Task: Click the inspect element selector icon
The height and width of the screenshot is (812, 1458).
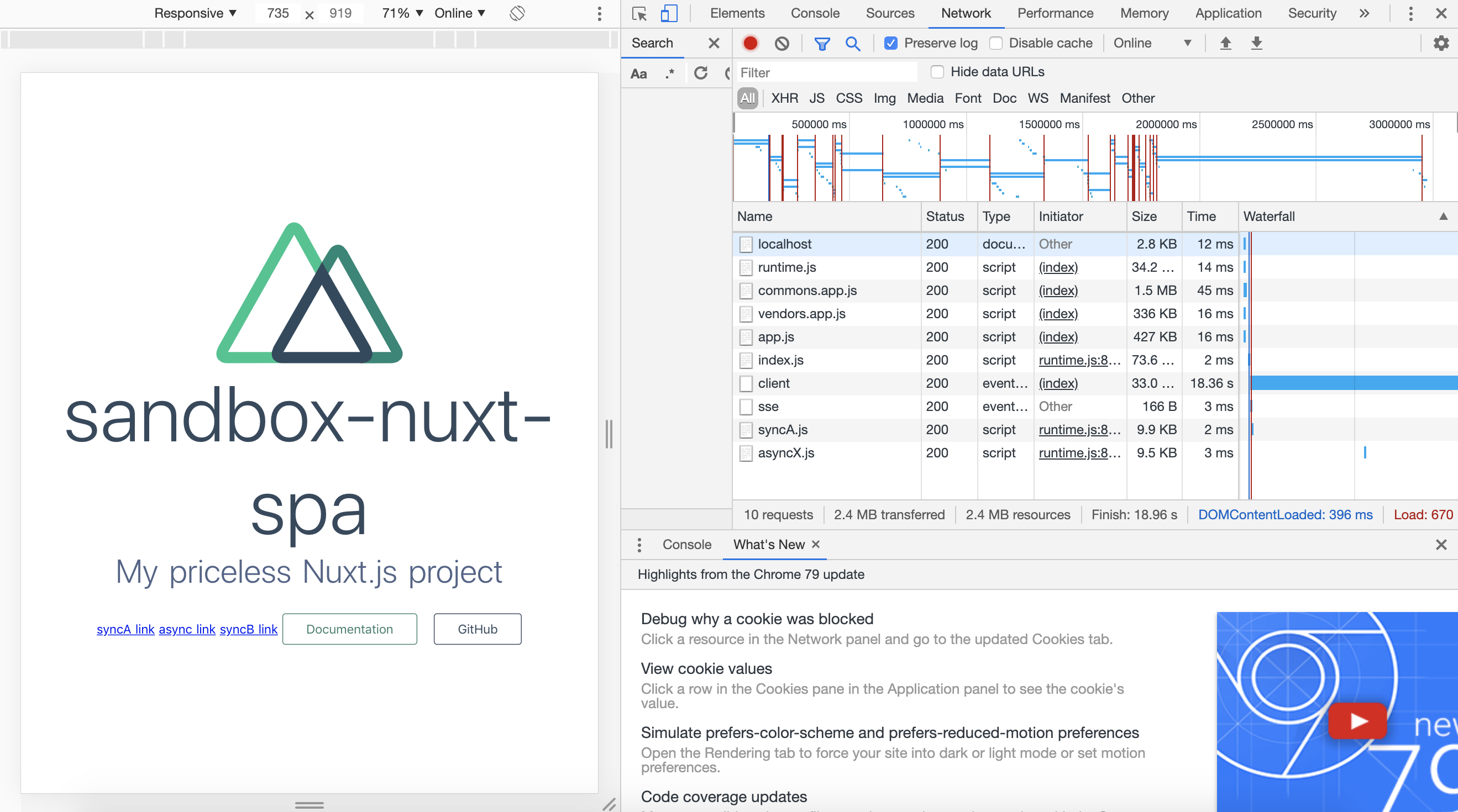Action: pos(639,14)
